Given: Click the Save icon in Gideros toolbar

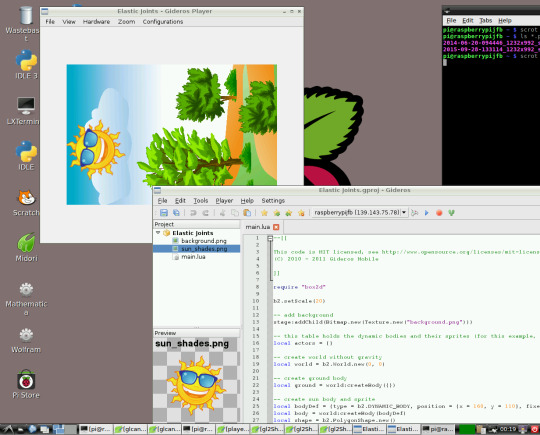Looking at the screenshot, I should (x=164, y=213).
